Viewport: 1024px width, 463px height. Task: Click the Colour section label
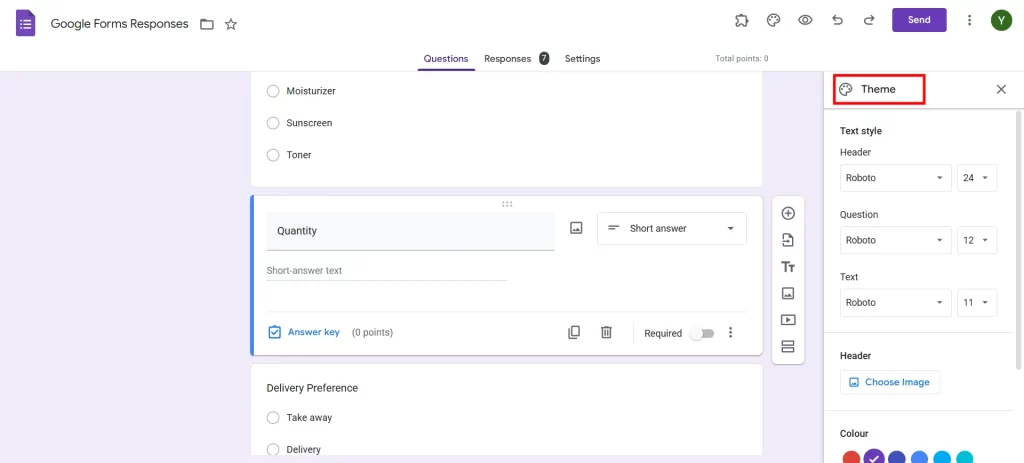[854, 434]
